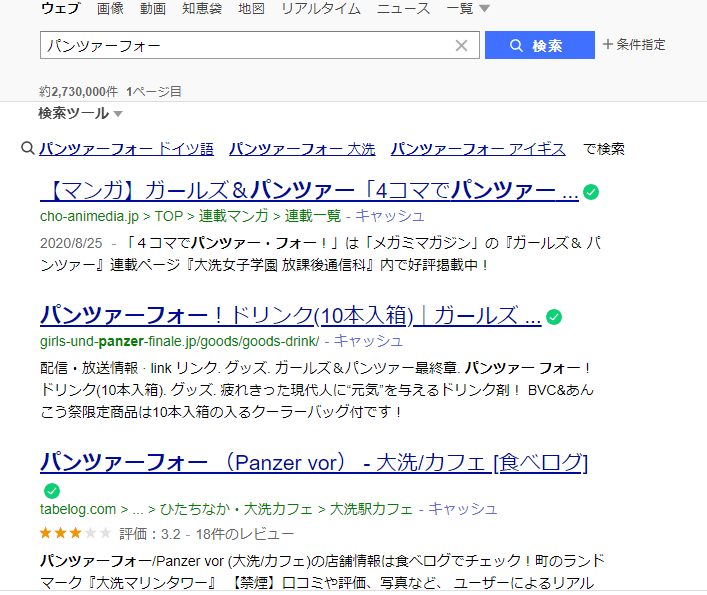Open the パンツァーフォー!ドリンク result title

(x=290, y=316)
